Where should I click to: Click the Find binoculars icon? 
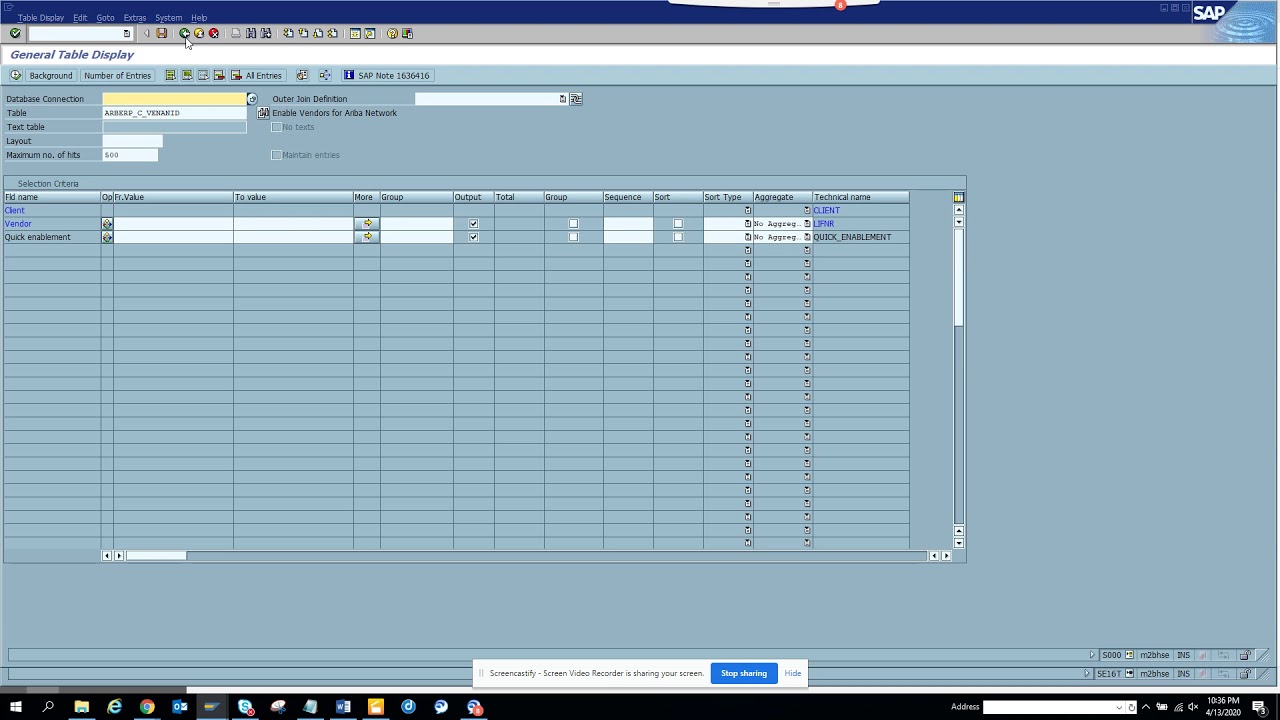click(x=251, y=33)
